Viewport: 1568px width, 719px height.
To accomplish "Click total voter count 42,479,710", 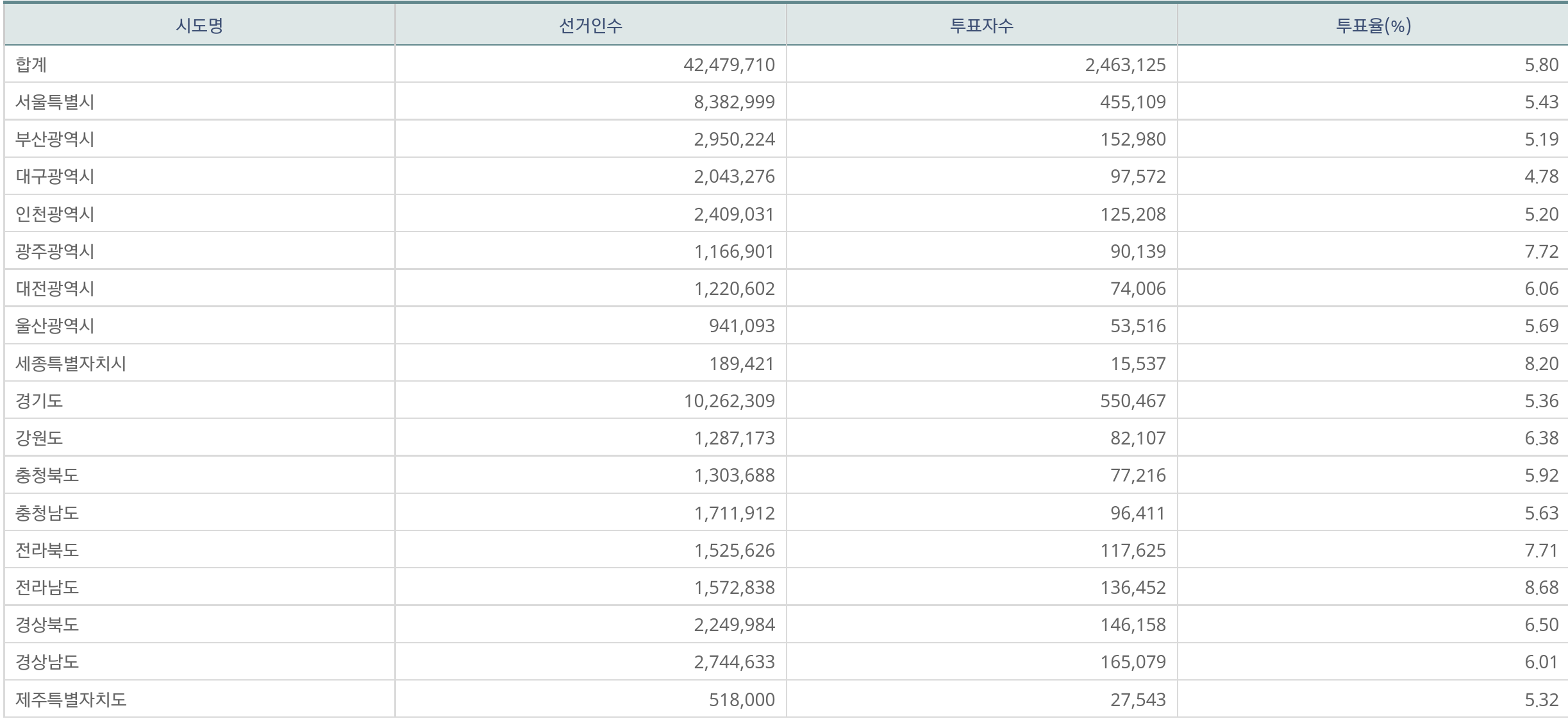I will (x=729, y=65).
